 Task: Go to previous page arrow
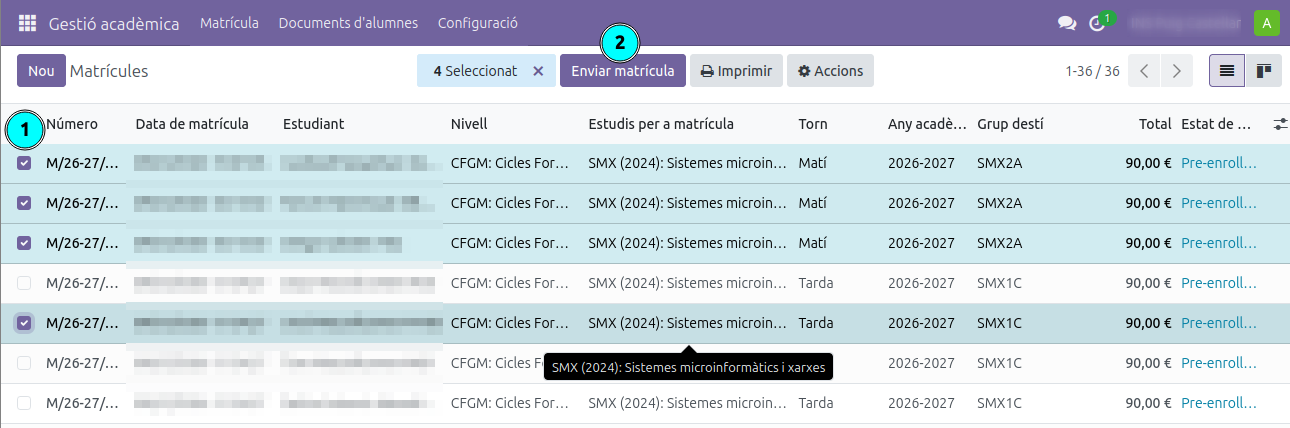[x=1144, y=71]
